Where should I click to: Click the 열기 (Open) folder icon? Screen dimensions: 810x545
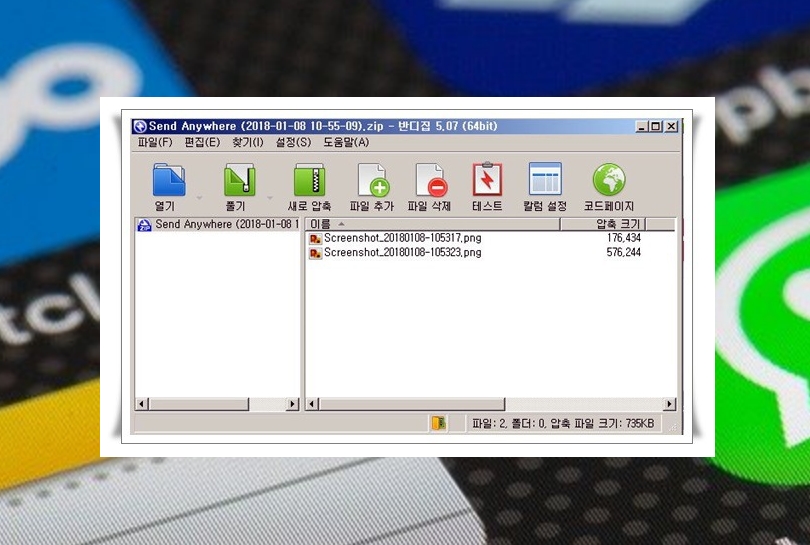click(x=168, y=179)
